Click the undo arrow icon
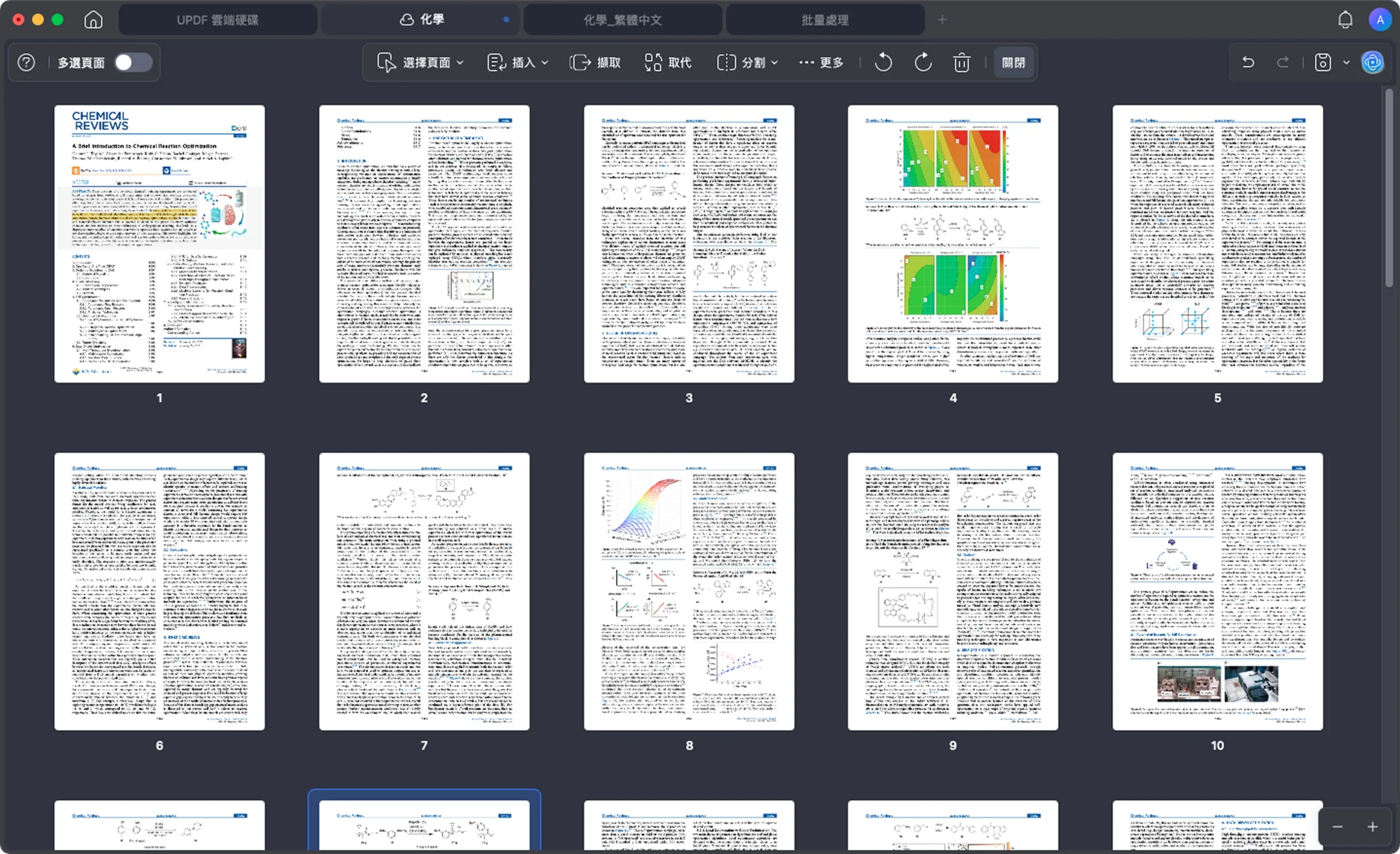 point(1248,62)
